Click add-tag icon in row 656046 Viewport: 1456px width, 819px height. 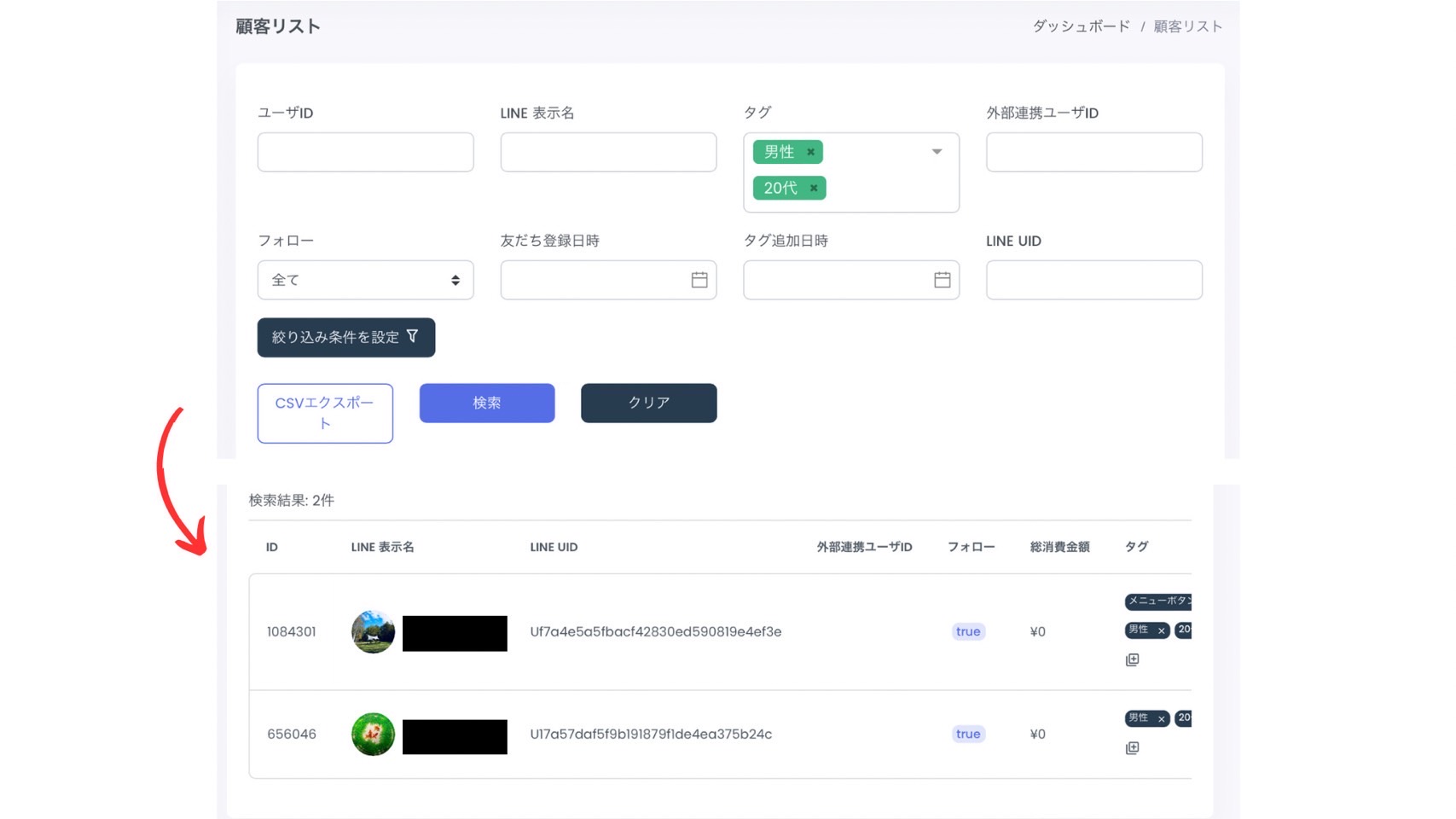tap(1132, 748)
